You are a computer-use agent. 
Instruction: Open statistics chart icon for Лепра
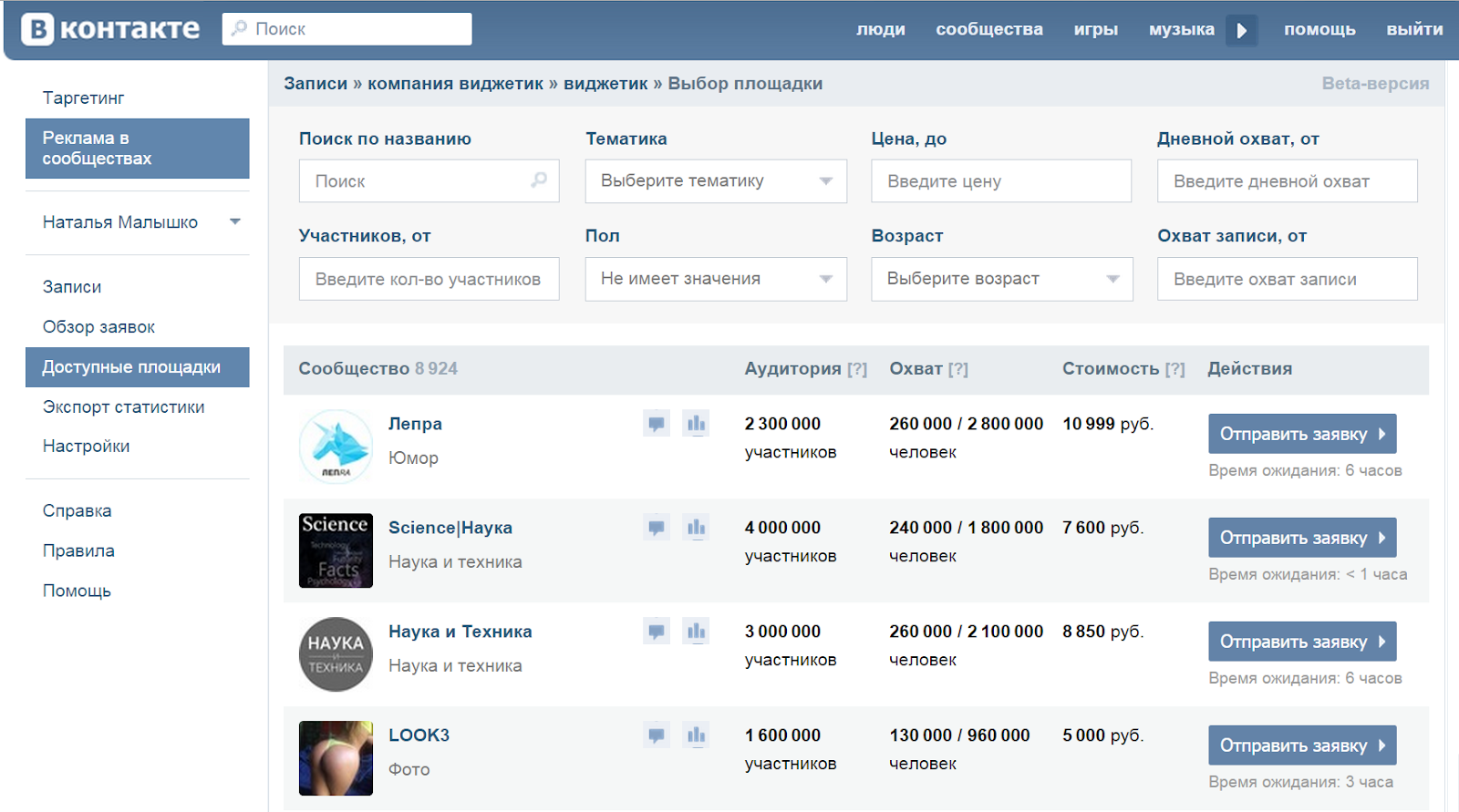coord(696,424)
